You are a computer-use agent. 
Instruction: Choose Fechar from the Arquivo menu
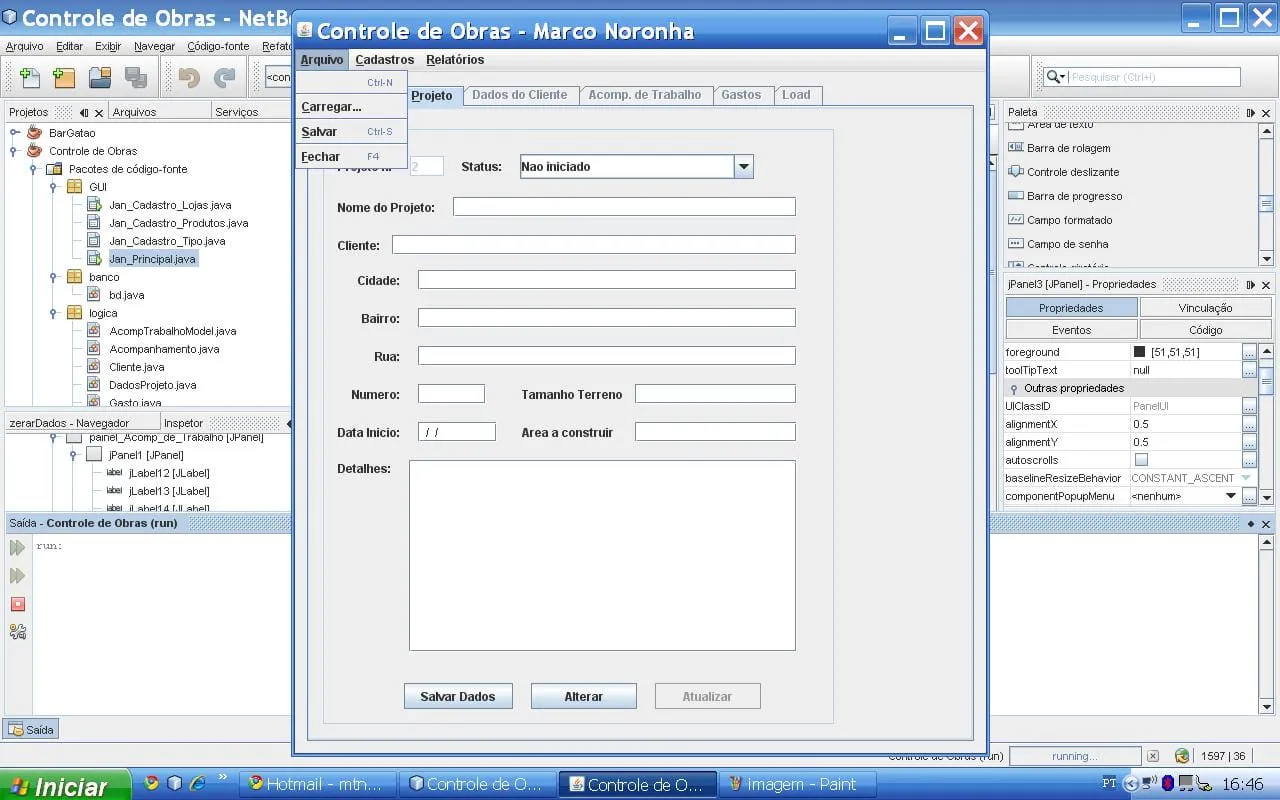point(351,157)
